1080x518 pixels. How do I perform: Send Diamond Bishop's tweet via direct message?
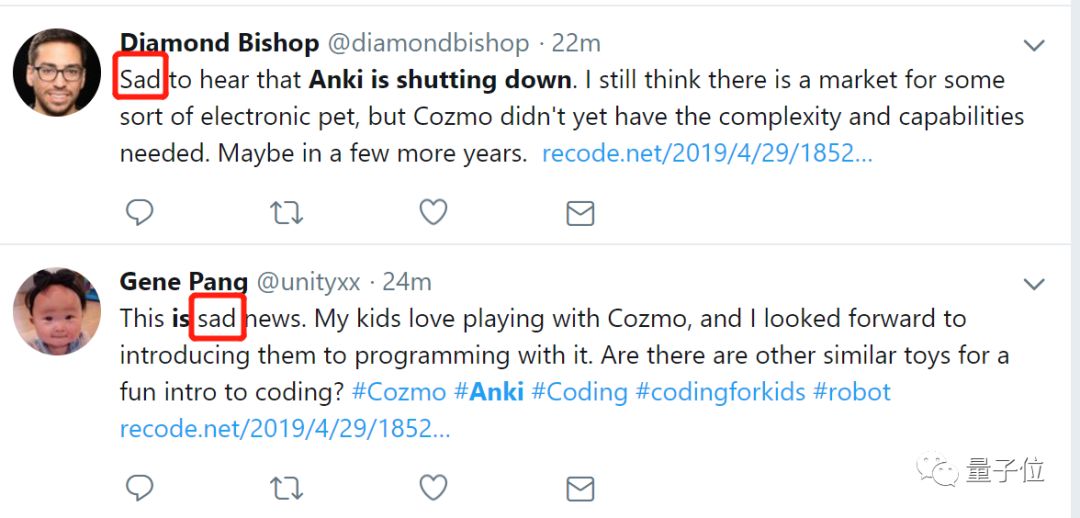point(580,213)
